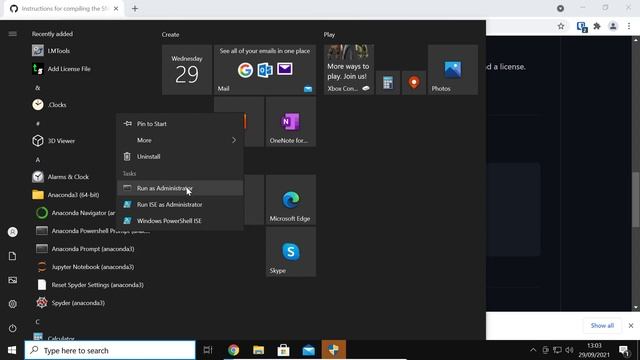Open Chrome three-dot menu
The width and height of the screenshot is (640, 360).
click(x=629, y=27)
